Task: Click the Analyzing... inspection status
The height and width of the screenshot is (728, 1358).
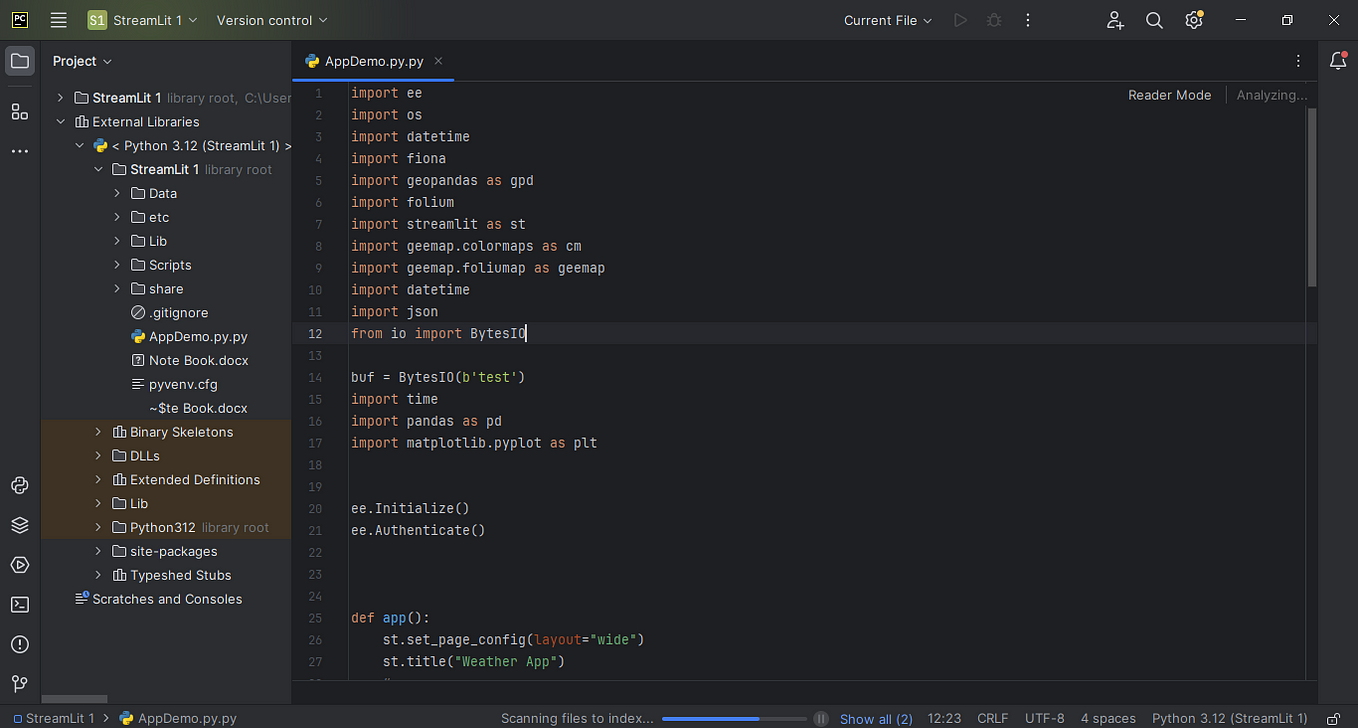Action: [x=1272, y=95]
